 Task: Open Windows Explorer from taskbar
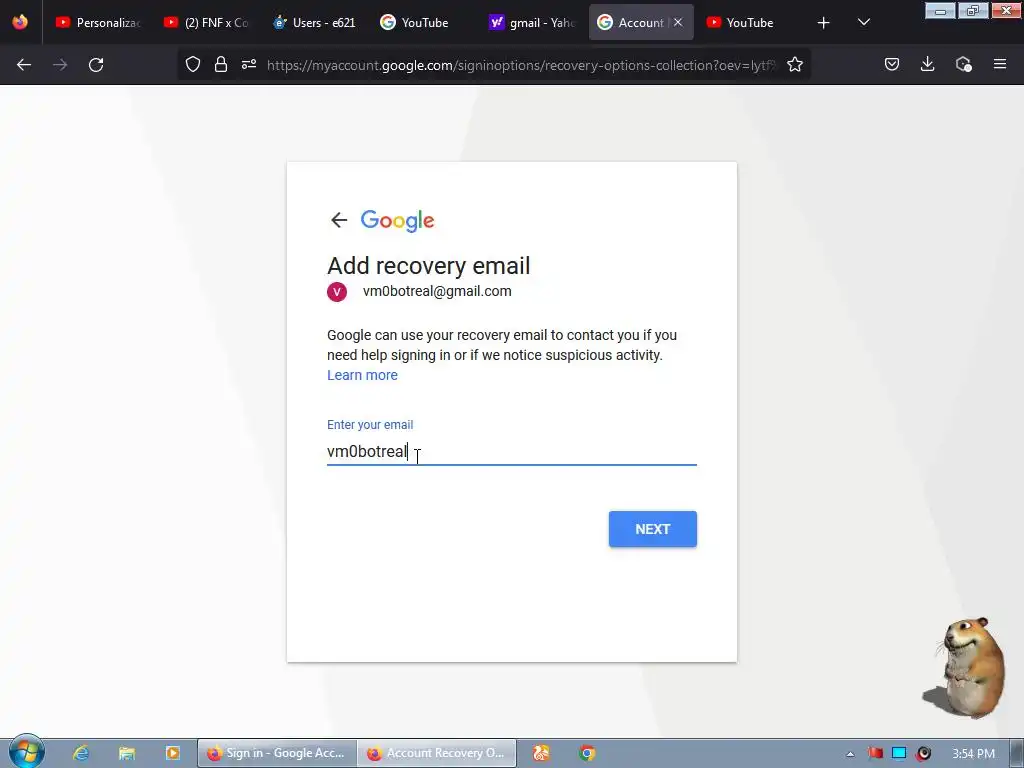tap(127, 753)
